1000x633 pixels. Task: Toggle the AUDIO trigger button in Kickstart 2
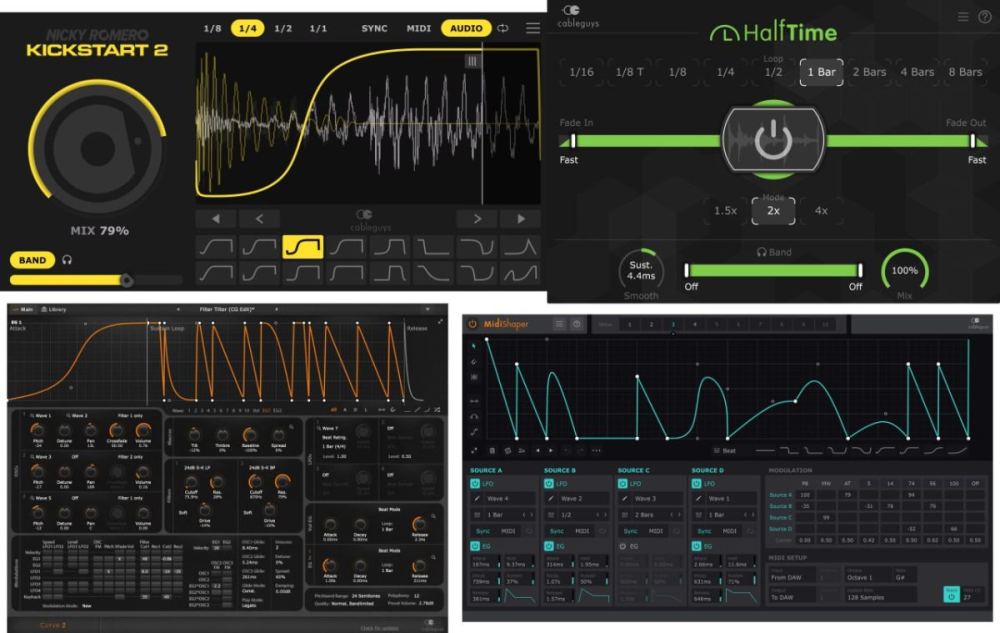point(466,28)
